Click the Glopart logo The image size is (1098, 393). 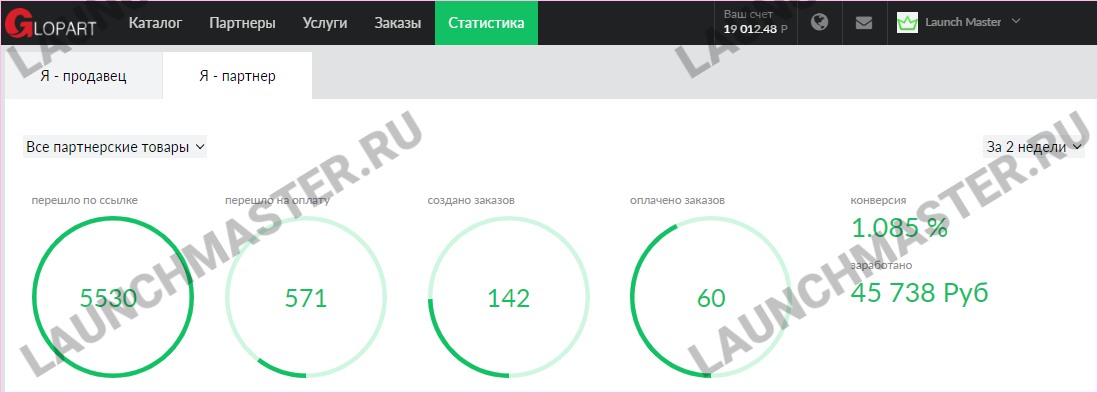point(50,23)
